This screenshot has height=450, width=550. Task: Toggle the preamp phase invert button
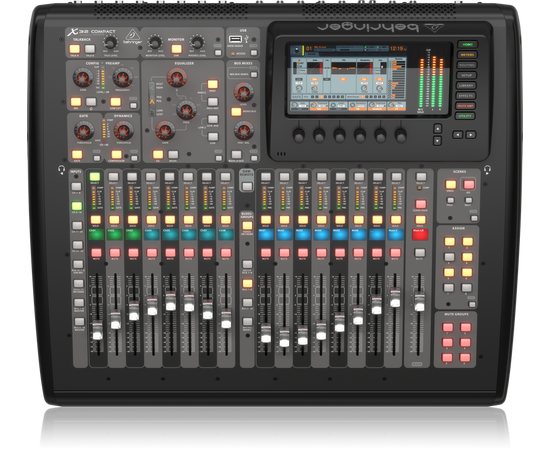click(91, 102)
